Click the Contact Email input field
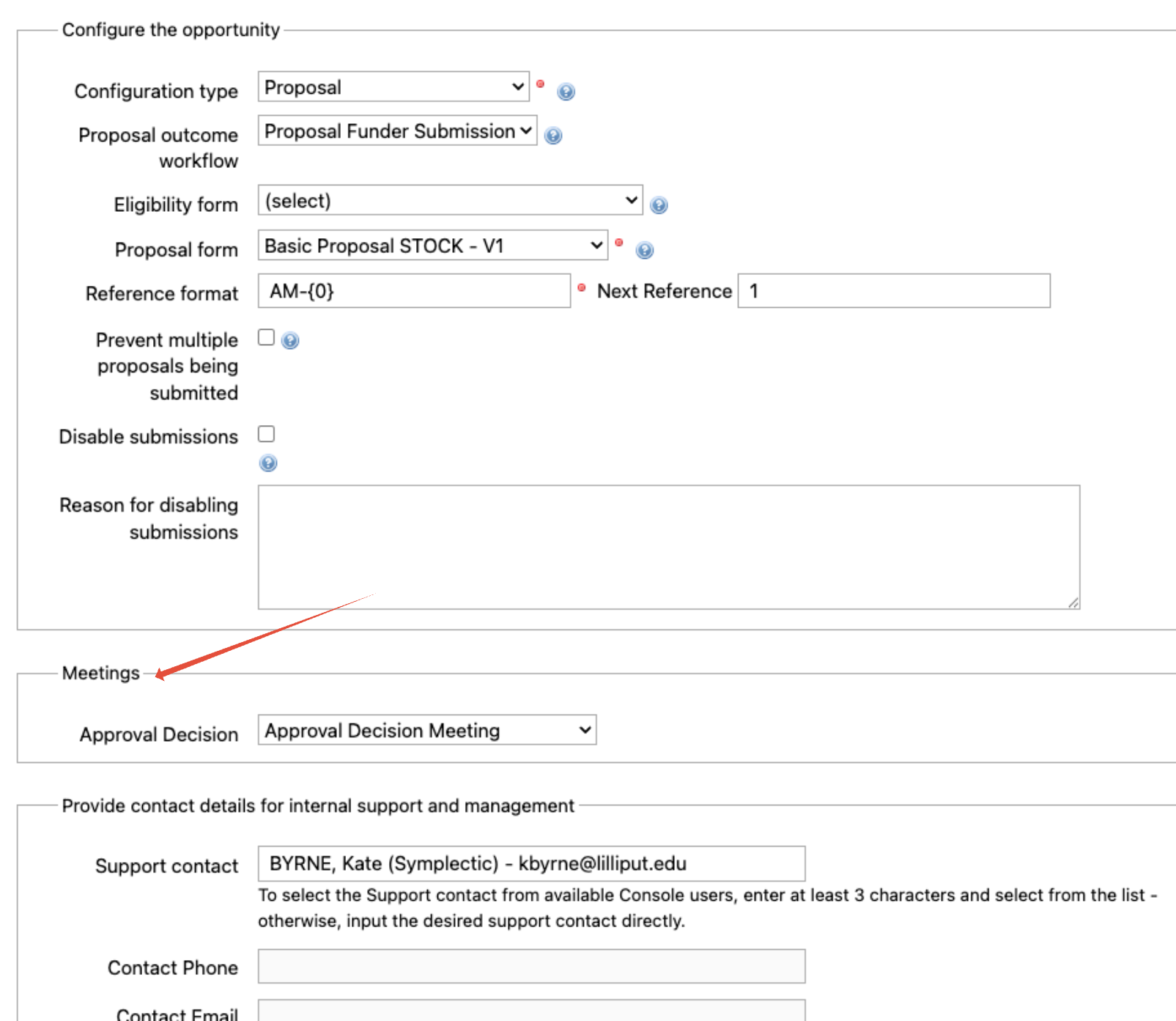This screenshot has width=1176, height=1021. click(531, 1011)
